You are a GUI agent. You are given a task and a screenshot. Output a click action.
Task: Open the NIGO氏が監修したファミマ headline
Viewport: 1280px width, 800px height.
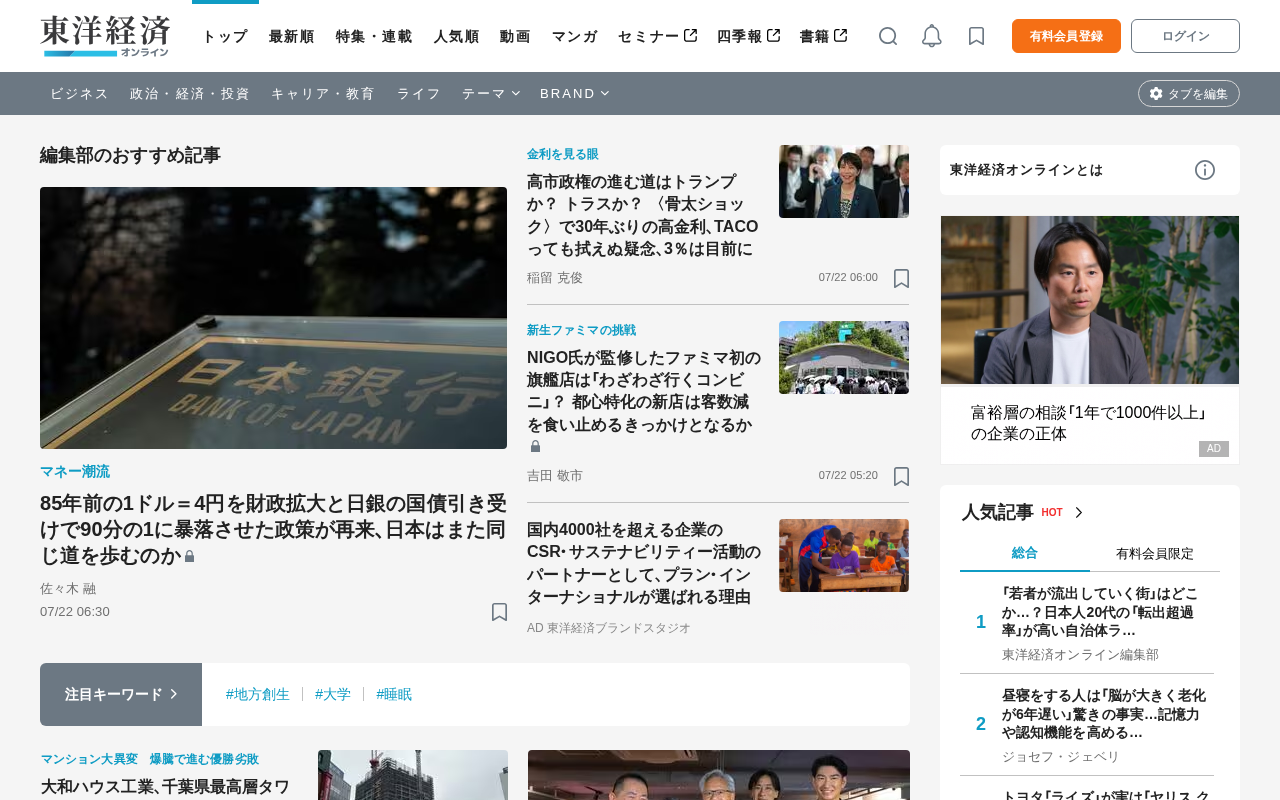(x=644, y=391)
